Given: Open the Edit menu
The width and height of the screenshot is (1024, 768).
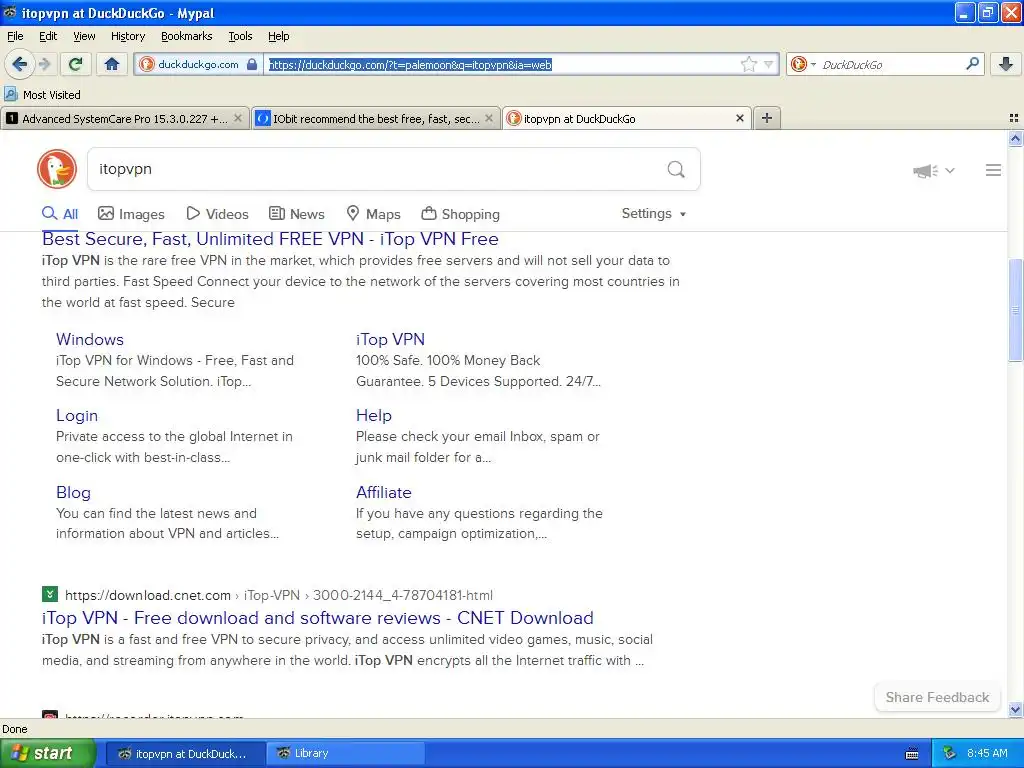Looking at the screenshot, I should 48,36.
